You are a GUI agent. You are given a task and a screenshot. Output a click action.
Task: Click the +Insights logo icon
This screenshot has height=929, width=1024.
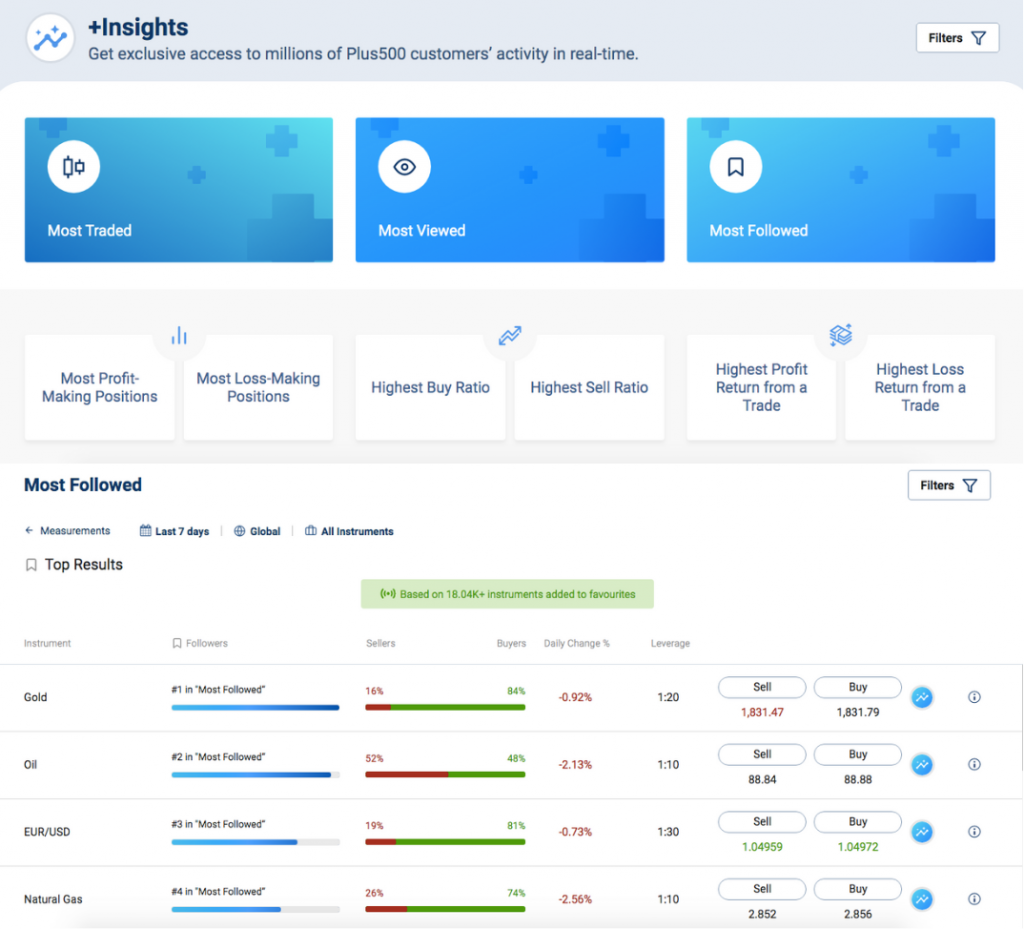pos(49,38)
